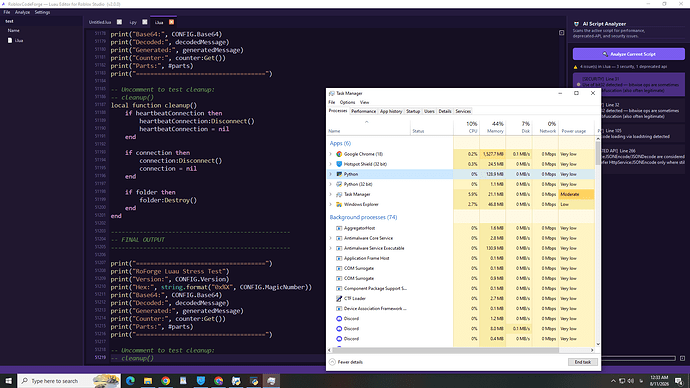
Task: Open the Windows Start menu
Action: [8, 381]
